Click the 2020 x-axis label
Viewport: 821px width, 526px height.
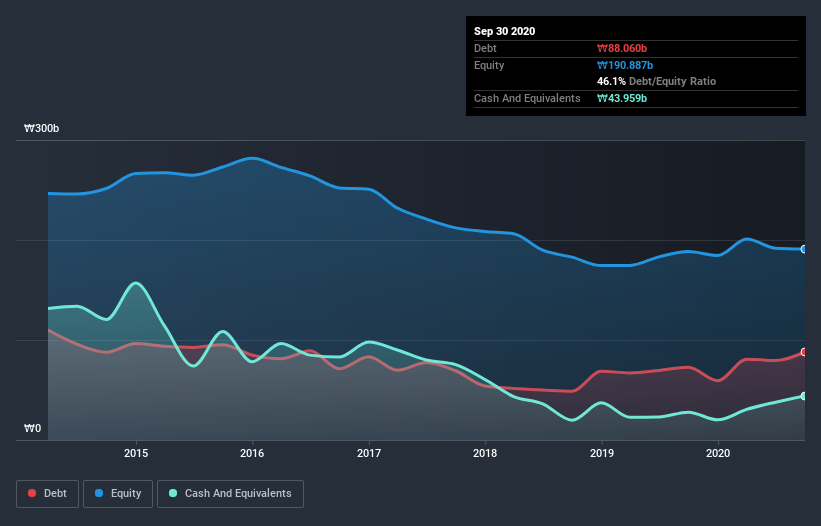tap(718, 453)
